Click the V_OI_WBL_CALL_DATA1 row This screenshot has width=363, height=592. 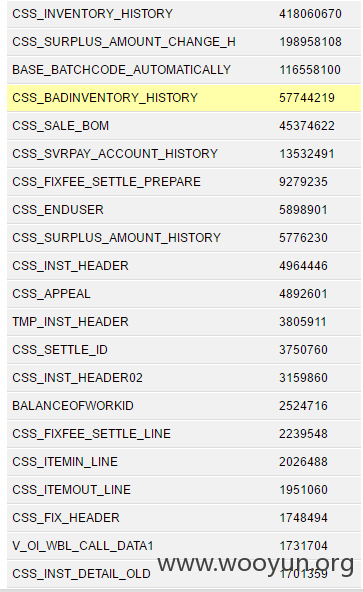click(184, 546)
